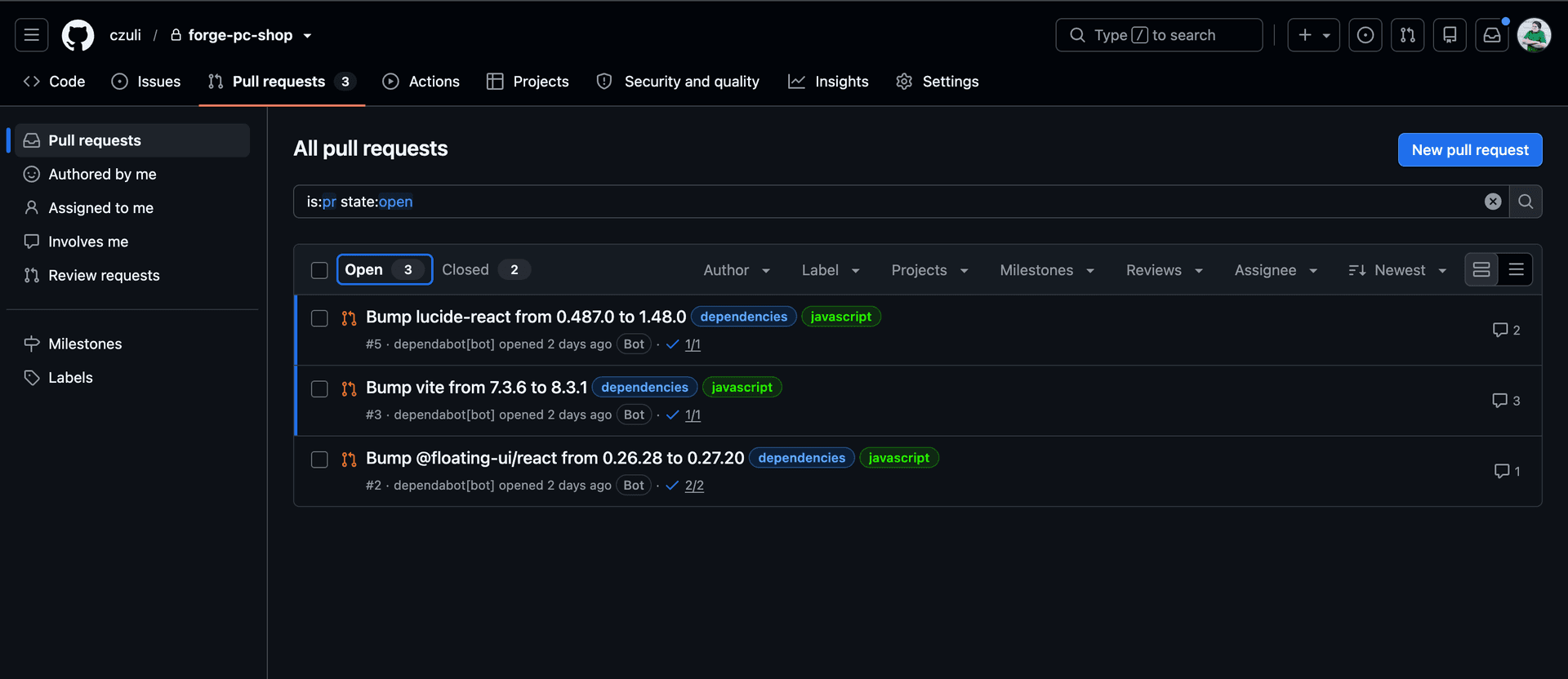Open the issues icon in top bar
Image resolution: width=1568 pixels, height=679 pixels.
1365,35
